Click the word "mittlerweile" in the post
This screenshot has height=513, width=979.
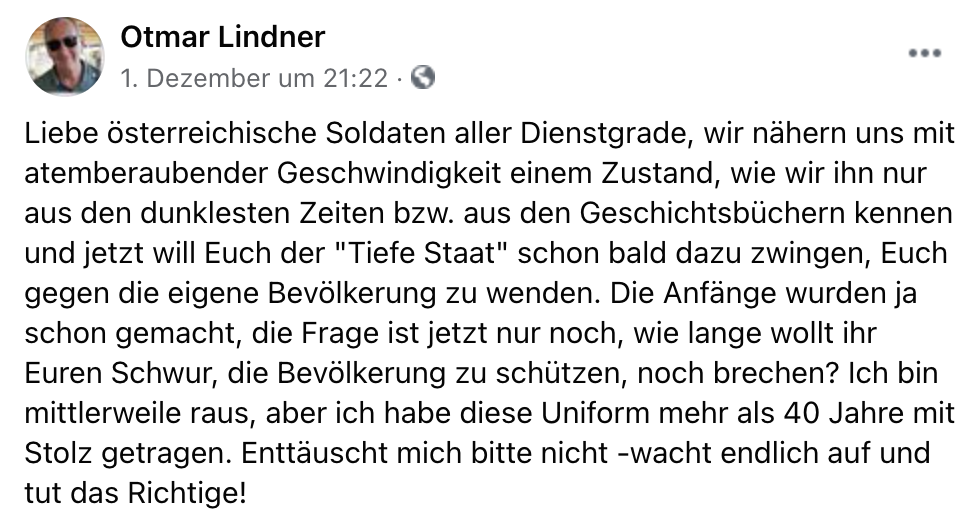click(110, 413)
